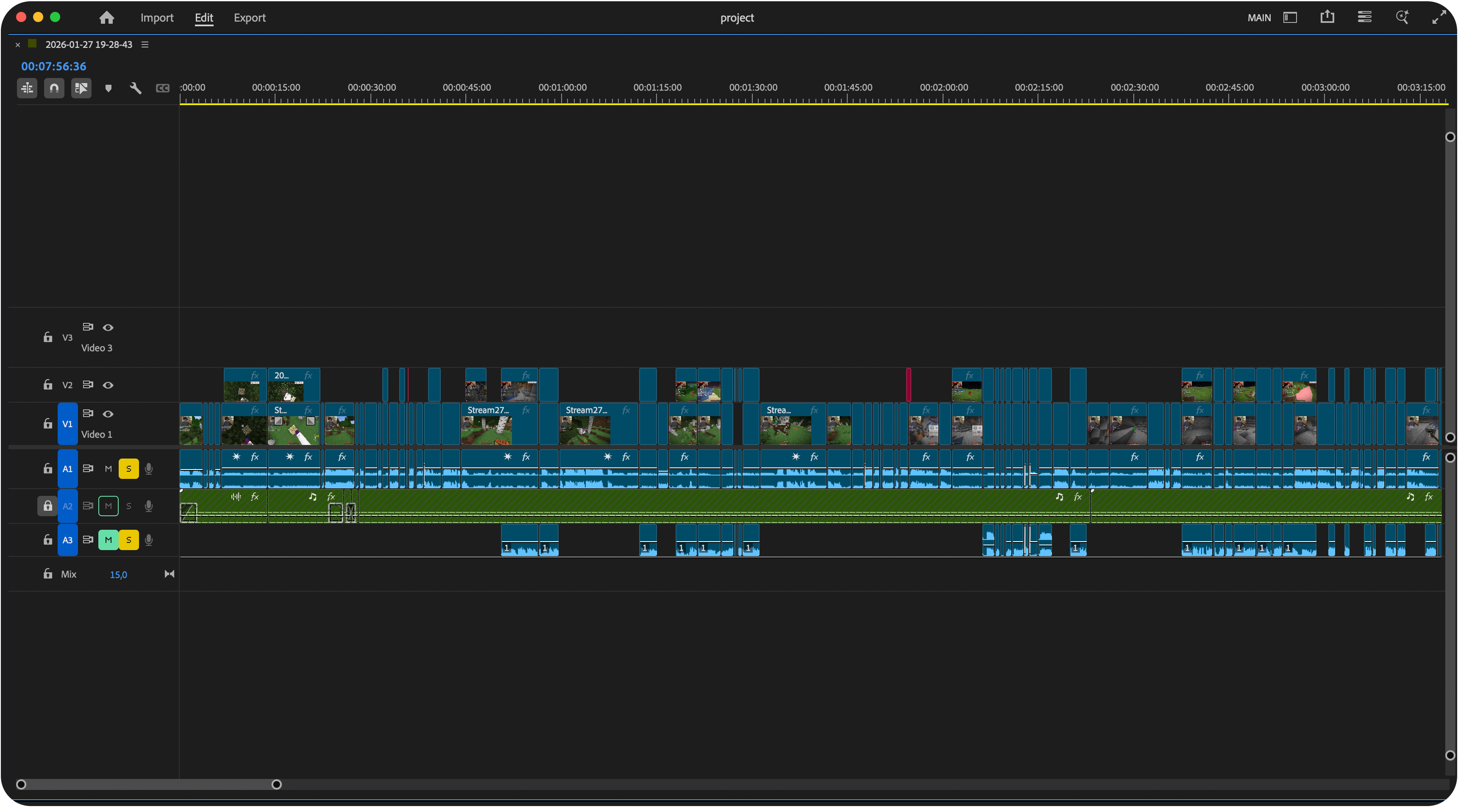The height and width of the screenshot is (812, 1458).
Task: Open the workspaces stacked-bars menu top right
Action: 1364,17
